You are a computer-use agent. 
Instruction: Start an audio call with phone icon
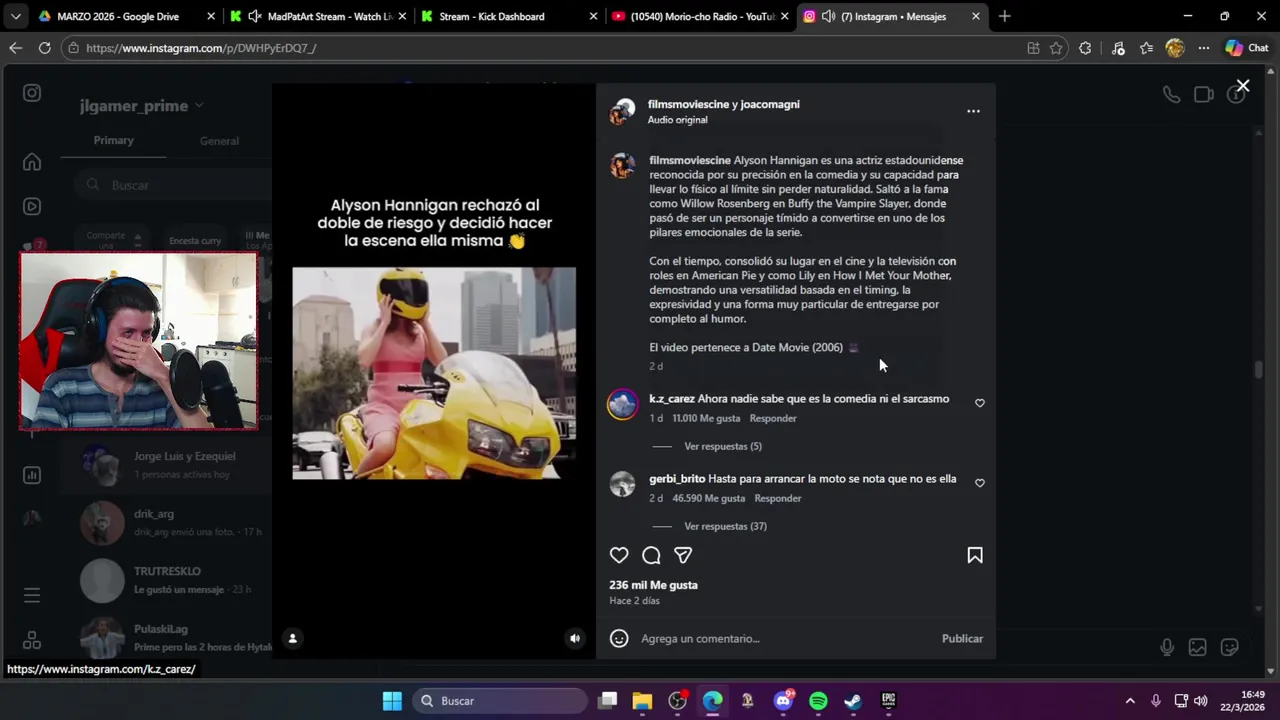1171,94
